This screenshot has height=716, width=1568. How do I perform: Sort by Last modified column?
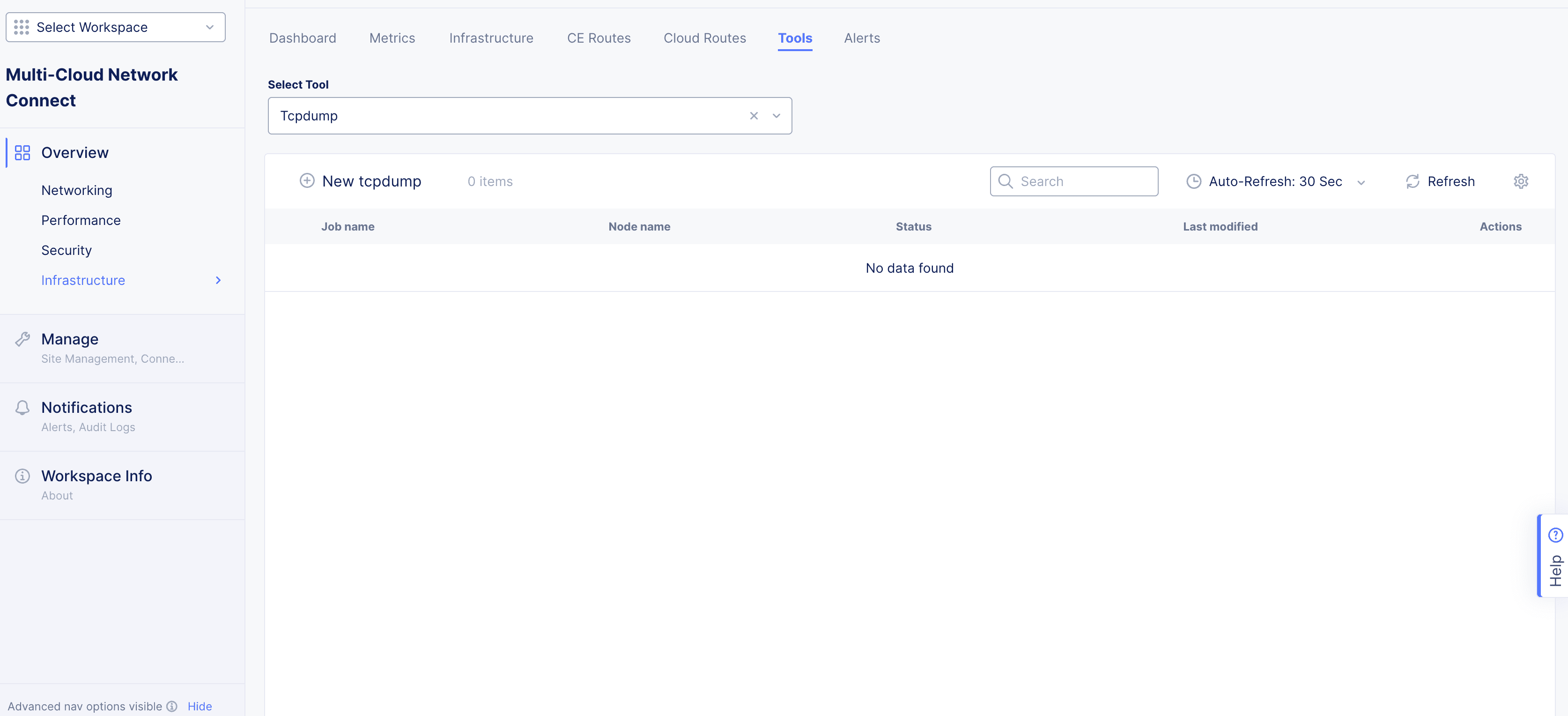(1220, 226)
